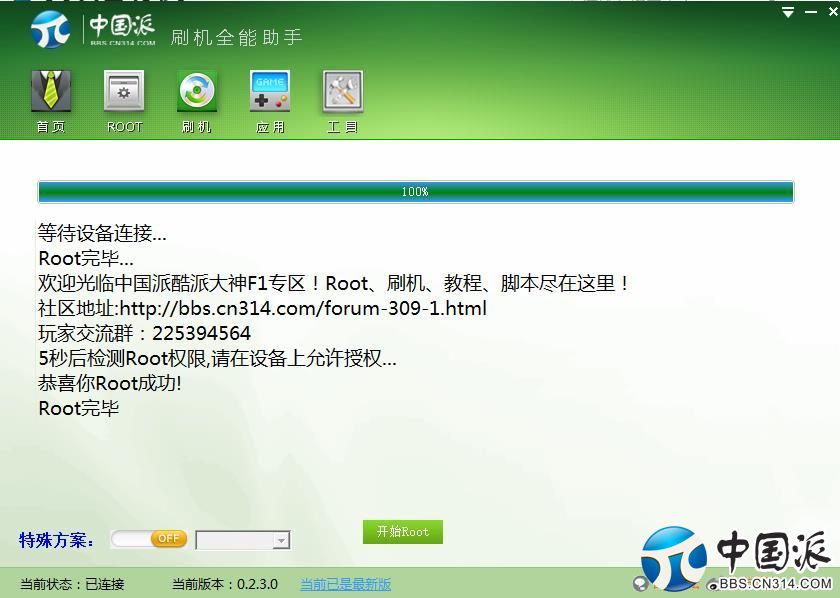Click the 开始Root button
840x598 pixels.
403,532
